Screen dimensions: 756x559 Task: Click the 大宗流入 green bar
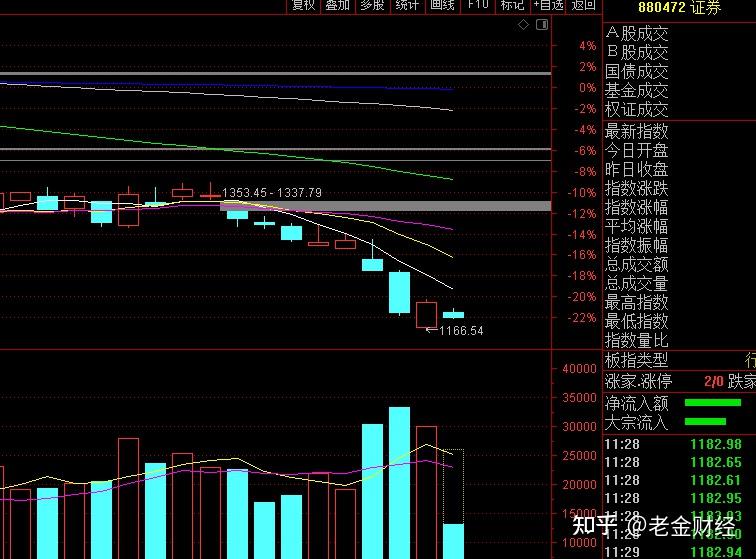tap(705, 422)
